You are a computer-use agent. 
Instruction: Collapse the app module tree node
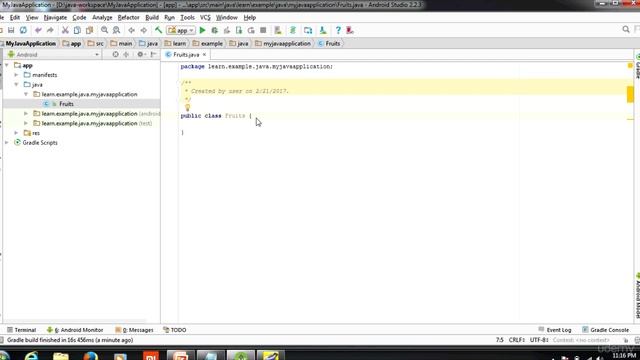click(7, 65)
